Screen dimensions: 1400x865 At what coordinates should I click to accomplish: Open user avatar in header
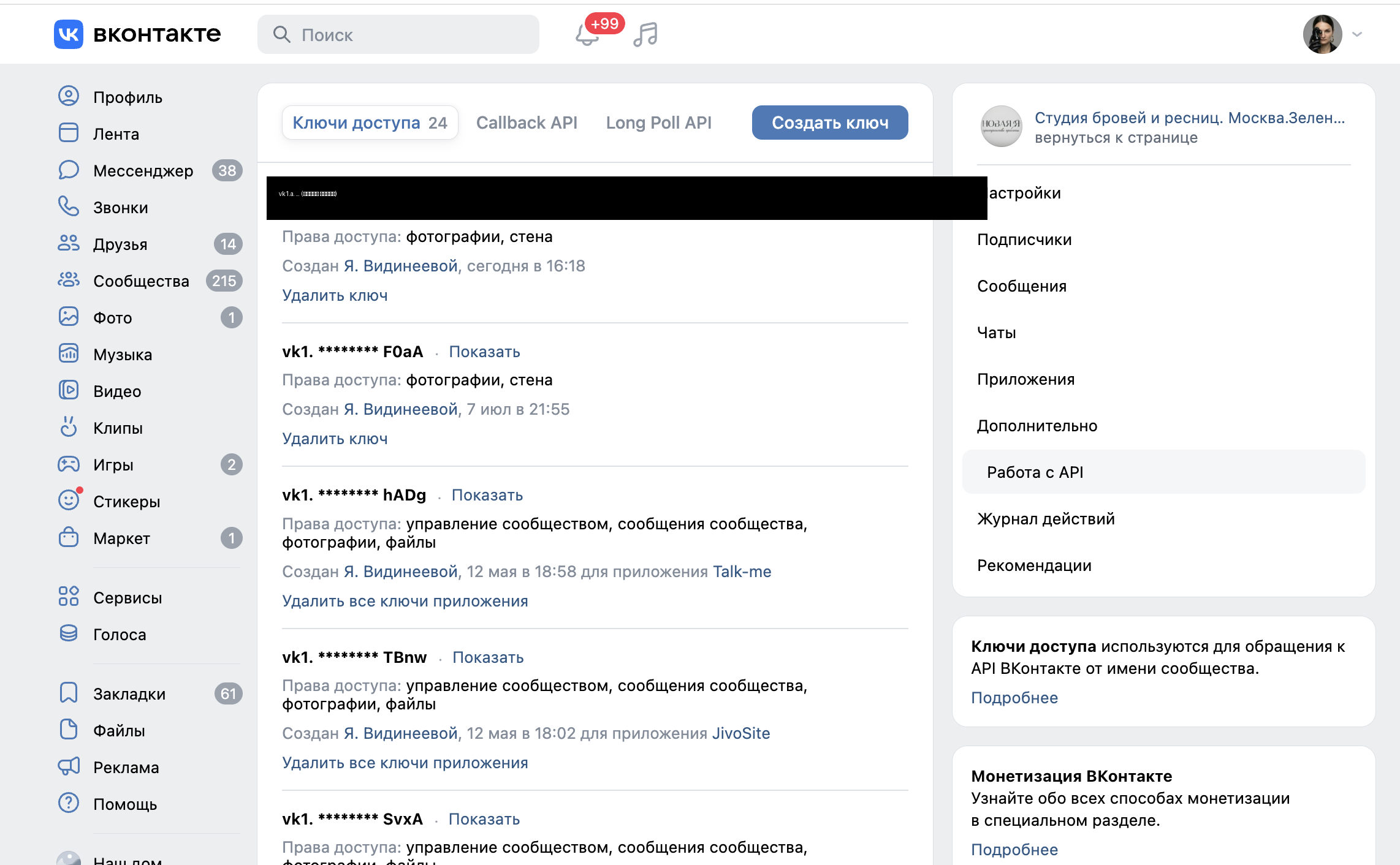coord(1322,34)
